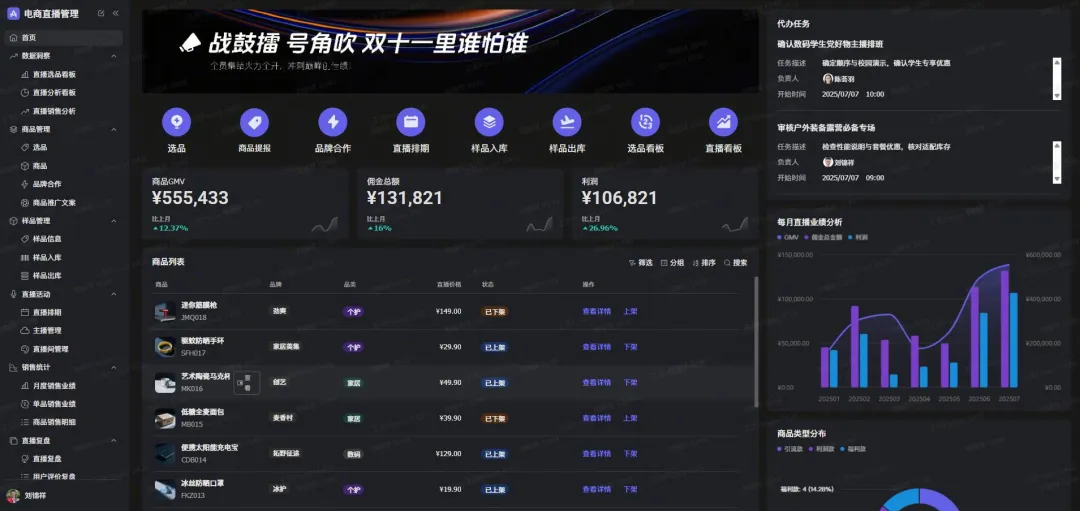
Task: Open the 样品出库 airplane icon shortcut
Action: [x=567, y=122]
